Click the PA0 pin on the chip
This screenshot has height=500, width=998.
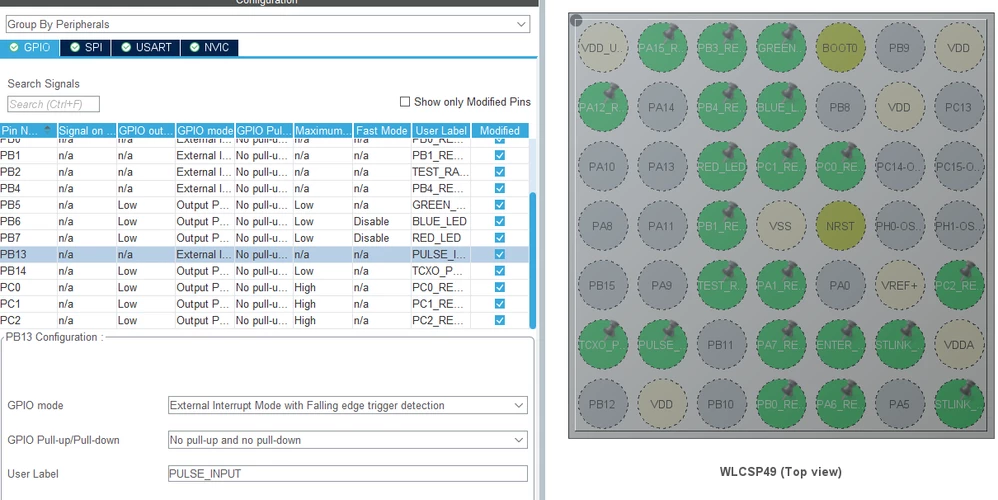point(840,286)
